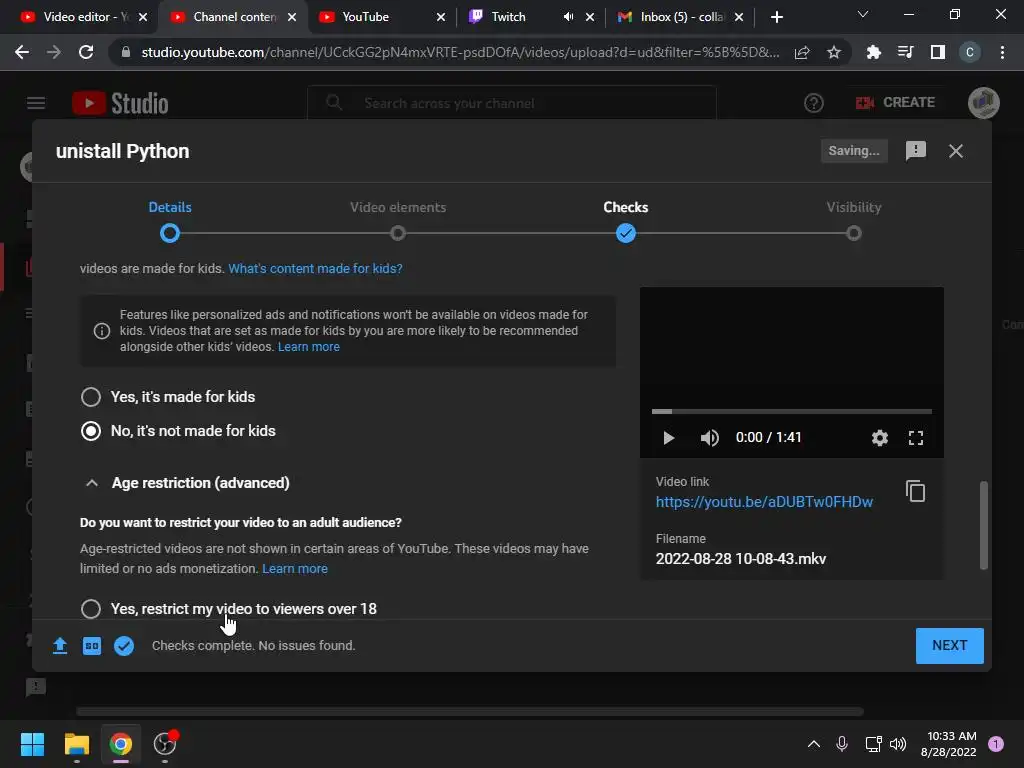
Task: Go to the Checks step
Action: [626, 221]
